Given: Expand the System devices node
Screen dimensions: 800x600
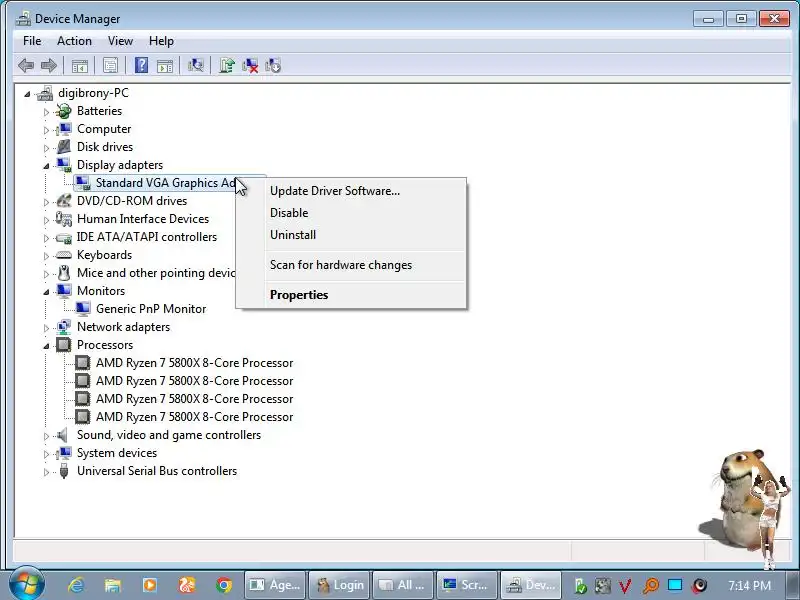Looking at the screenshot, I should (46, 454).
